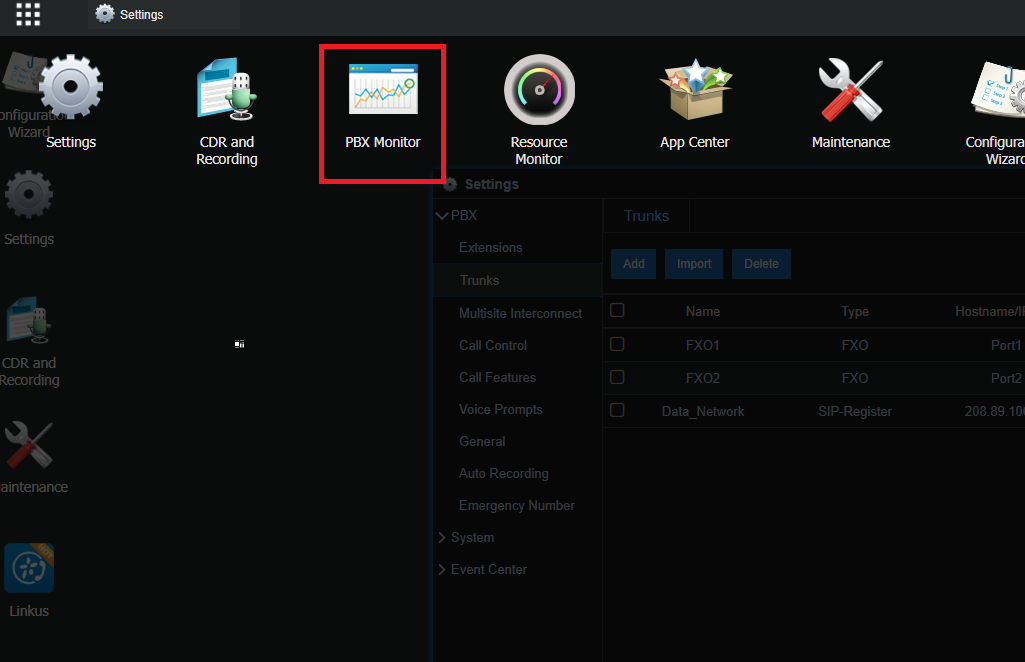This screenshot has width=1025, height=662.
Task: Click the Add trunk button
Action: tap(633, 264)
